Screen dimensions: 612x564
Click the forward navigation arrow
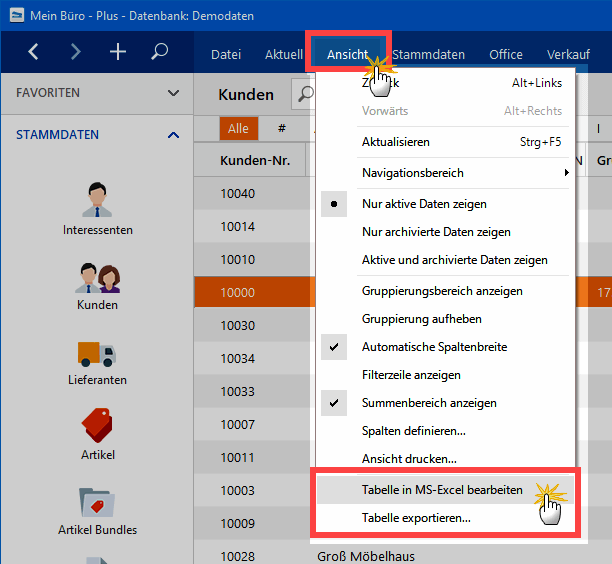76,52
